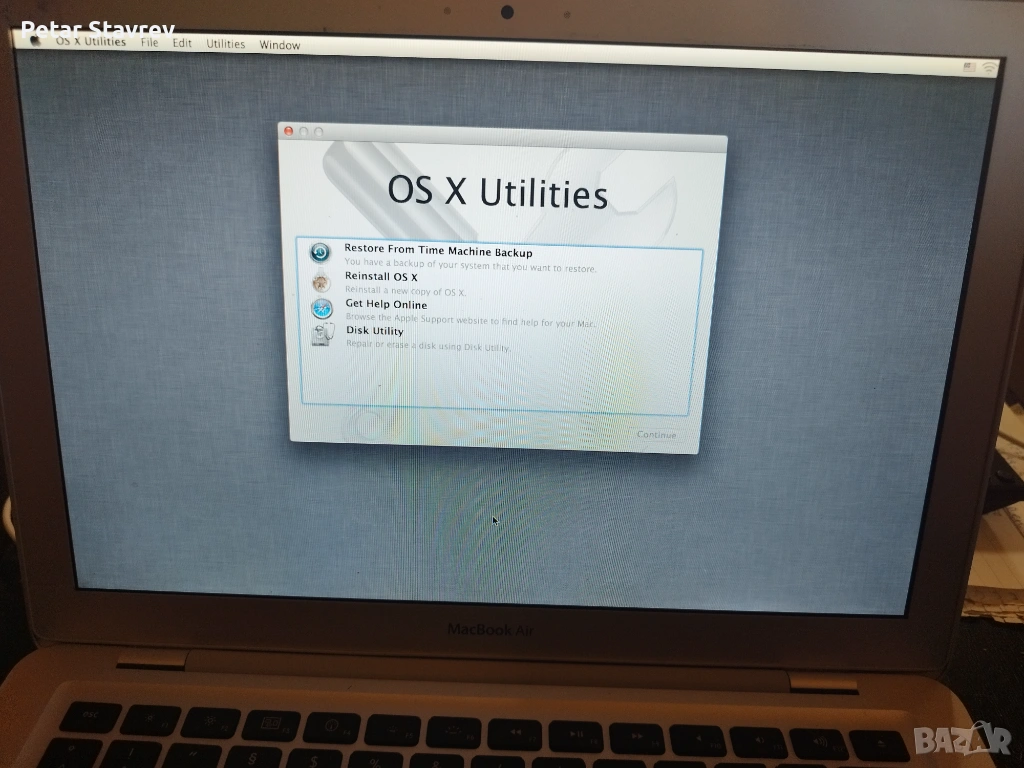Click the Safari compass icon for online help
The height and width of the screenshot is (768, 1024).
pos(321,308)
